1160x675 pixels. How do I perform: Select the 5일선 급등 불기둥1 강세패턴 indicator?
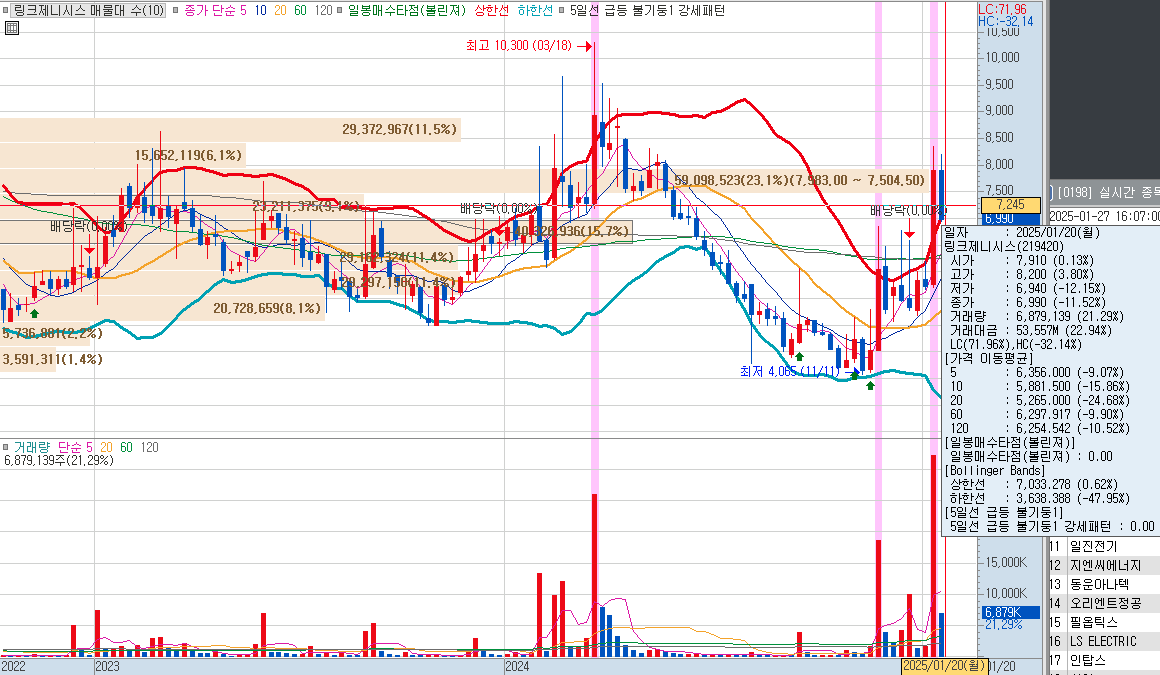647,10
